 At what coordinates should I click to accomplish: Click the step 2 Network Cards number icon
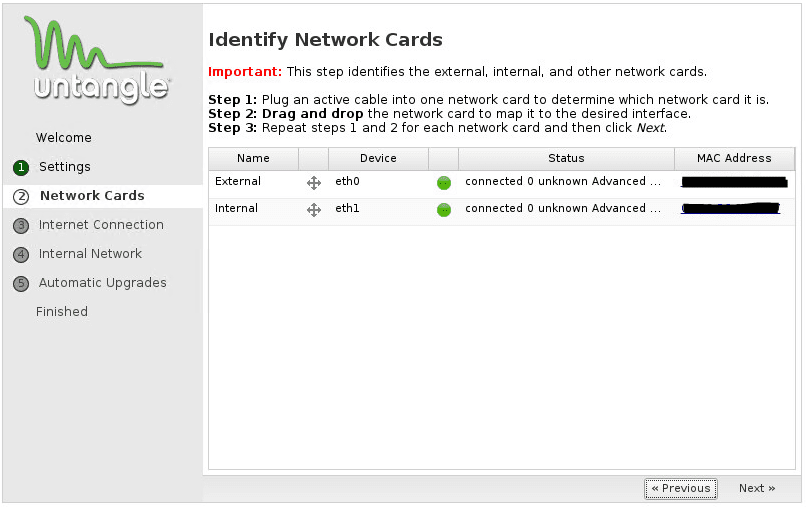point(21,197)
